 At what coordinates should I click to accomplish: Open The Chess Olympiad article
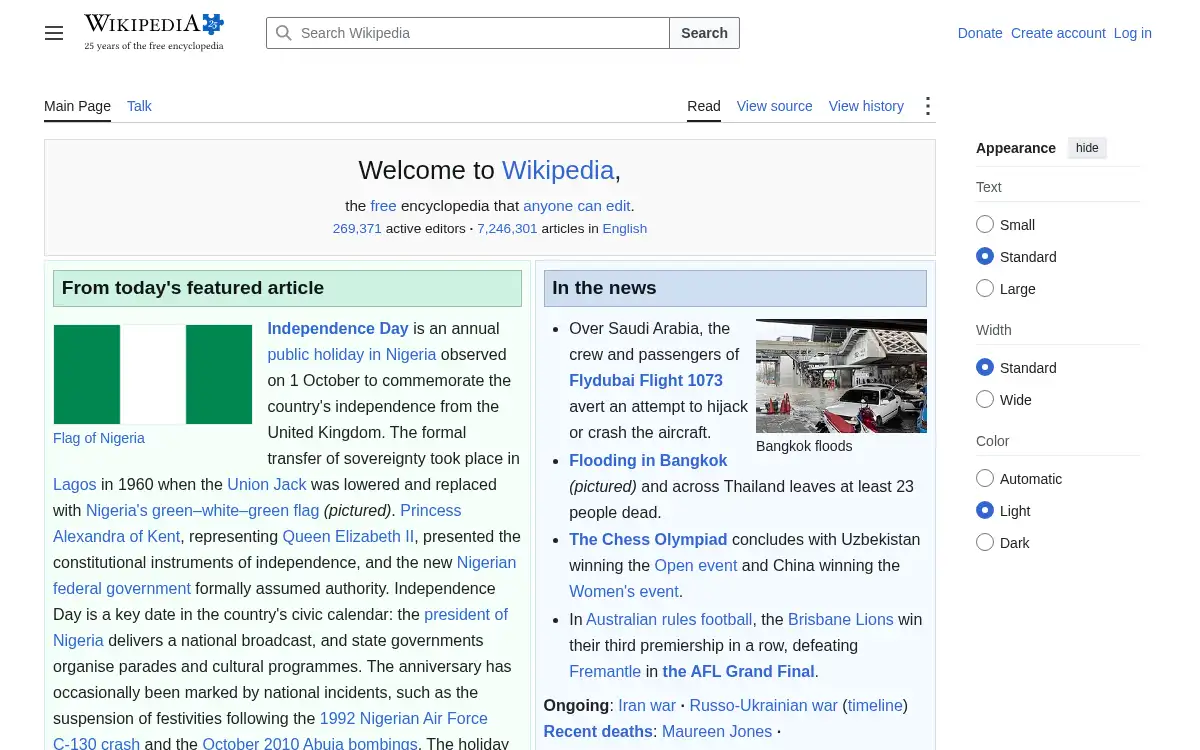(648, 539)
